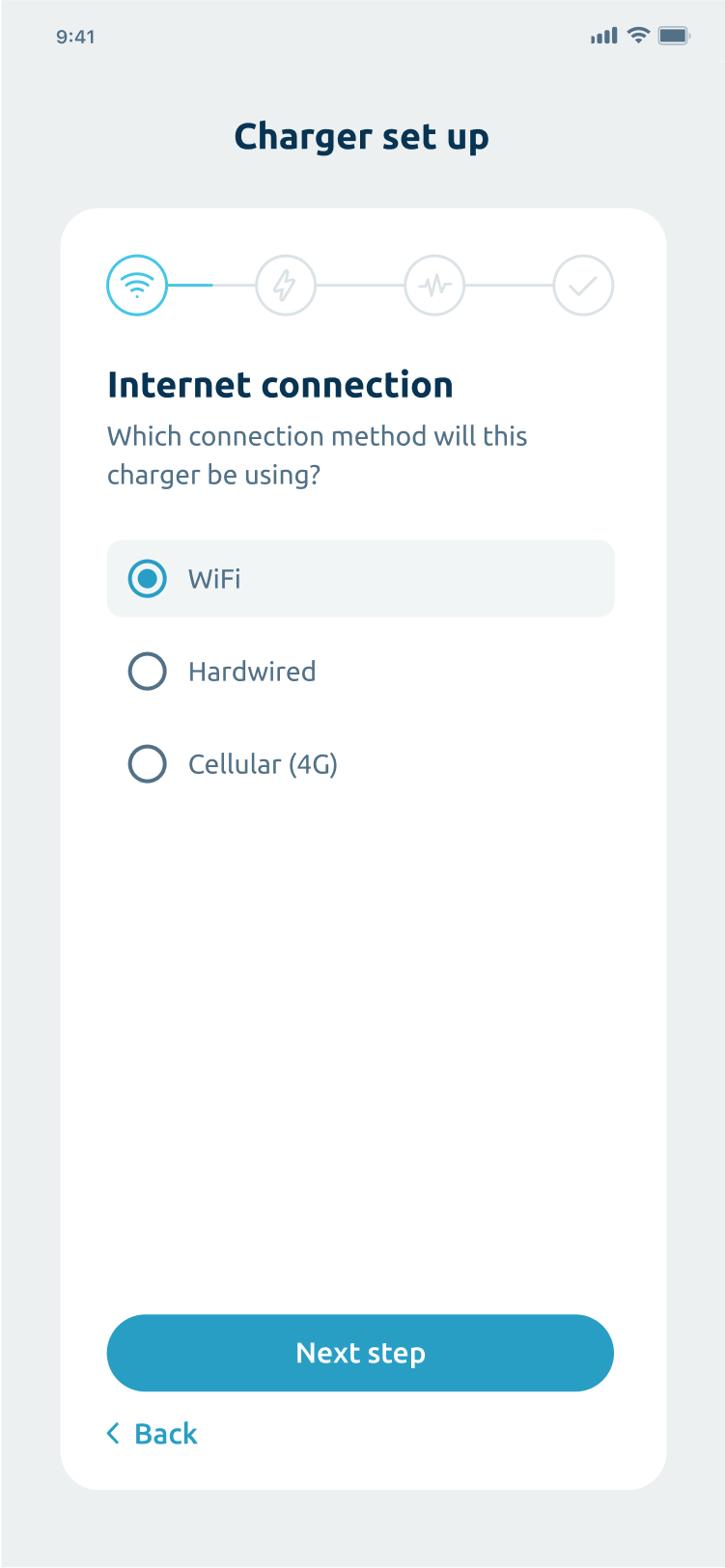Choose the Cellular (4G) radio button

(x=148, y=764)
